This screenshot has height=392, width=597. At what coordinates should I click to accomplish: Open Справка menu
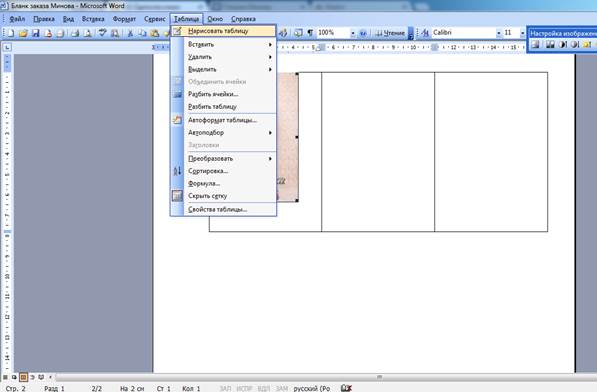pos(243,19)
